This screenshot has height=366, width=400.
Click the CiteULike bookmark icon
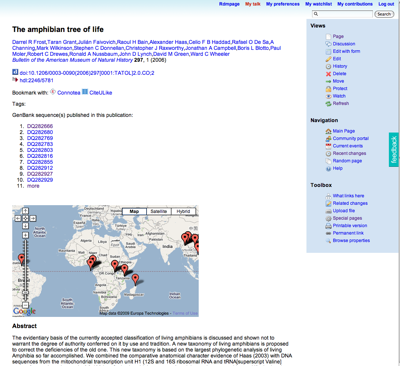(85, 92)
